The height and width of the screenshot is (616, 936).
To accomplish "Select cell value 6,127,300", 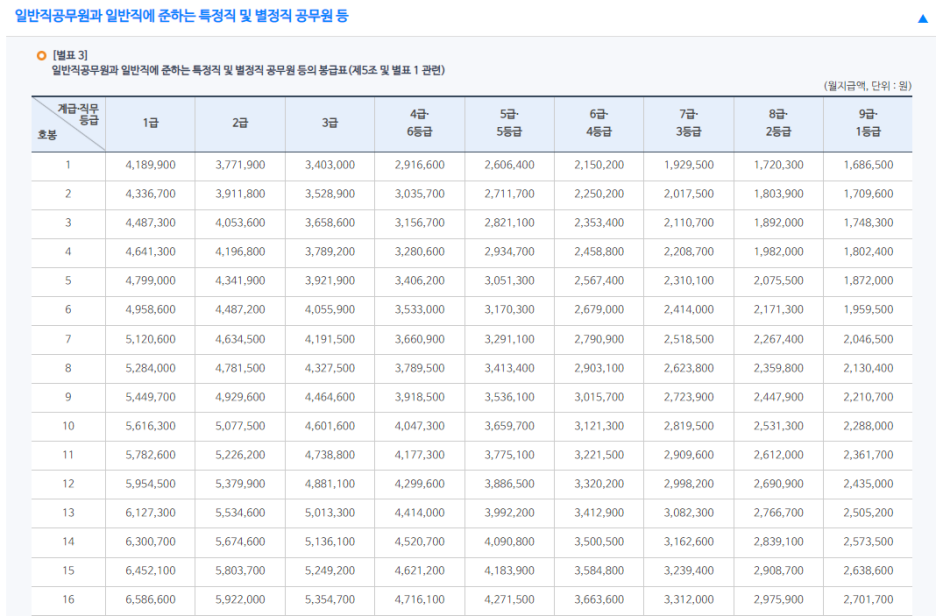I will point(150,513).
